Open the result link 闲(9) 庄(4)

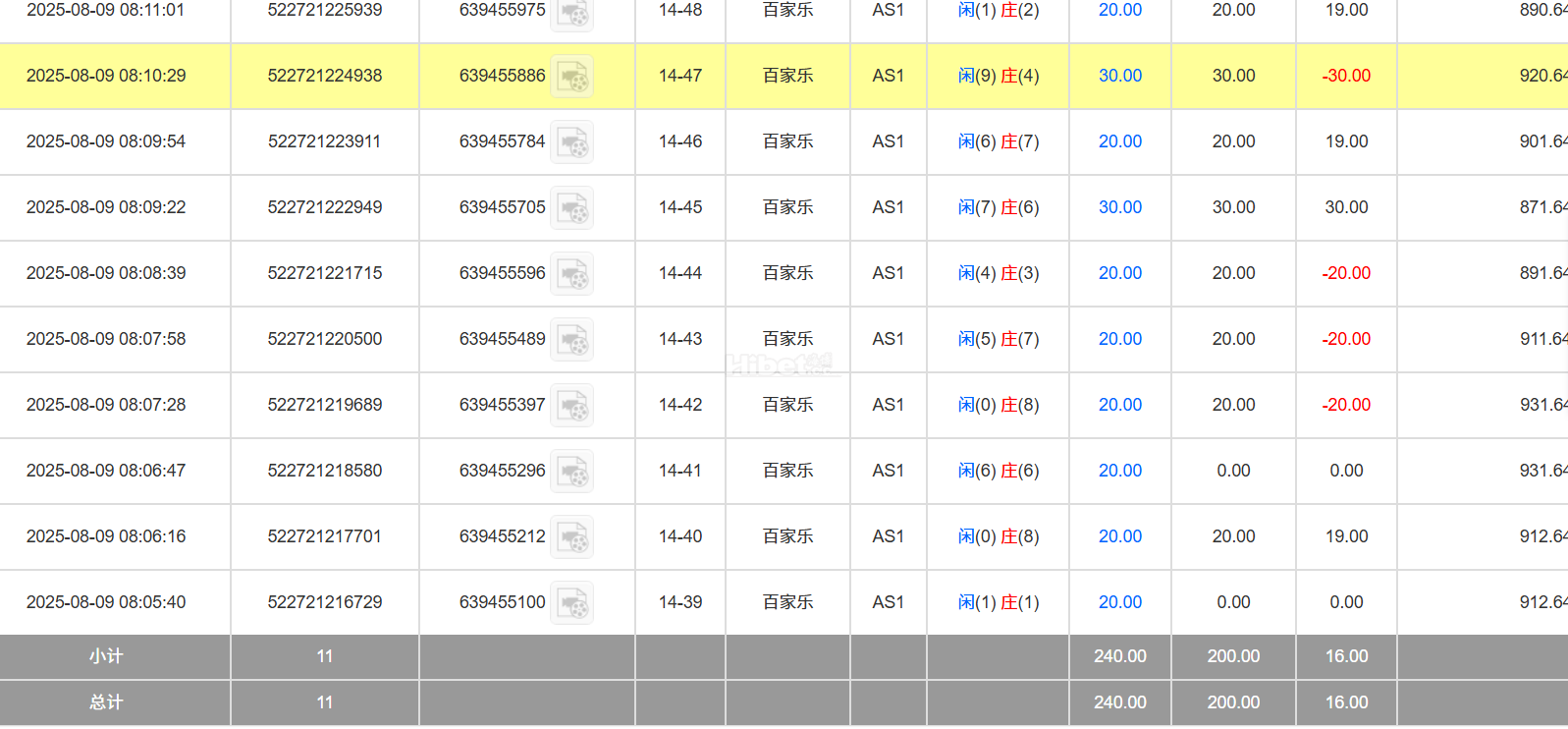click(998, 76)
